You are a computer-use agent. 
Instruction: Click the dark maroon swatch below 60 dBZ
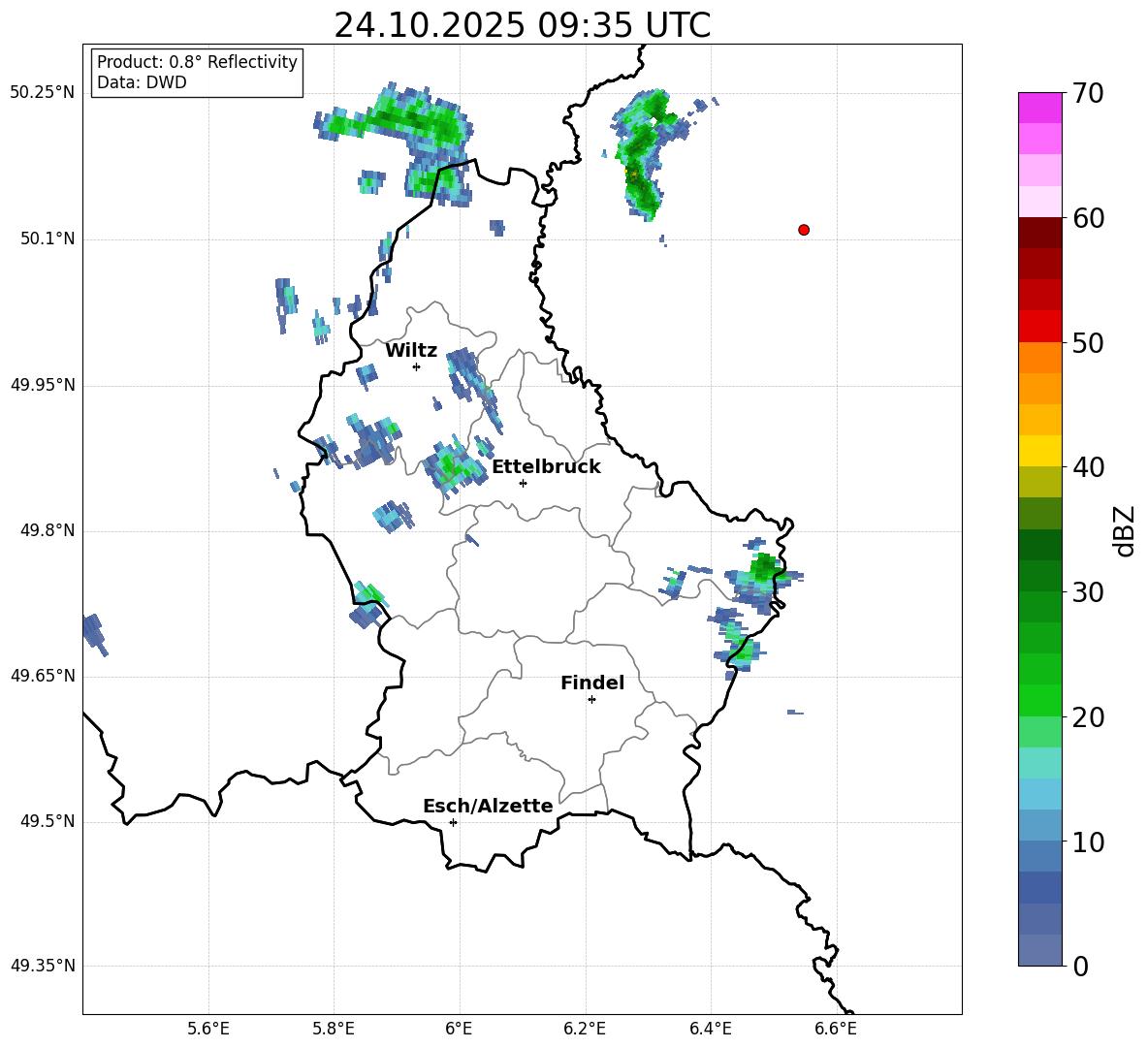pyautogui.click(x=1040, y=233)
